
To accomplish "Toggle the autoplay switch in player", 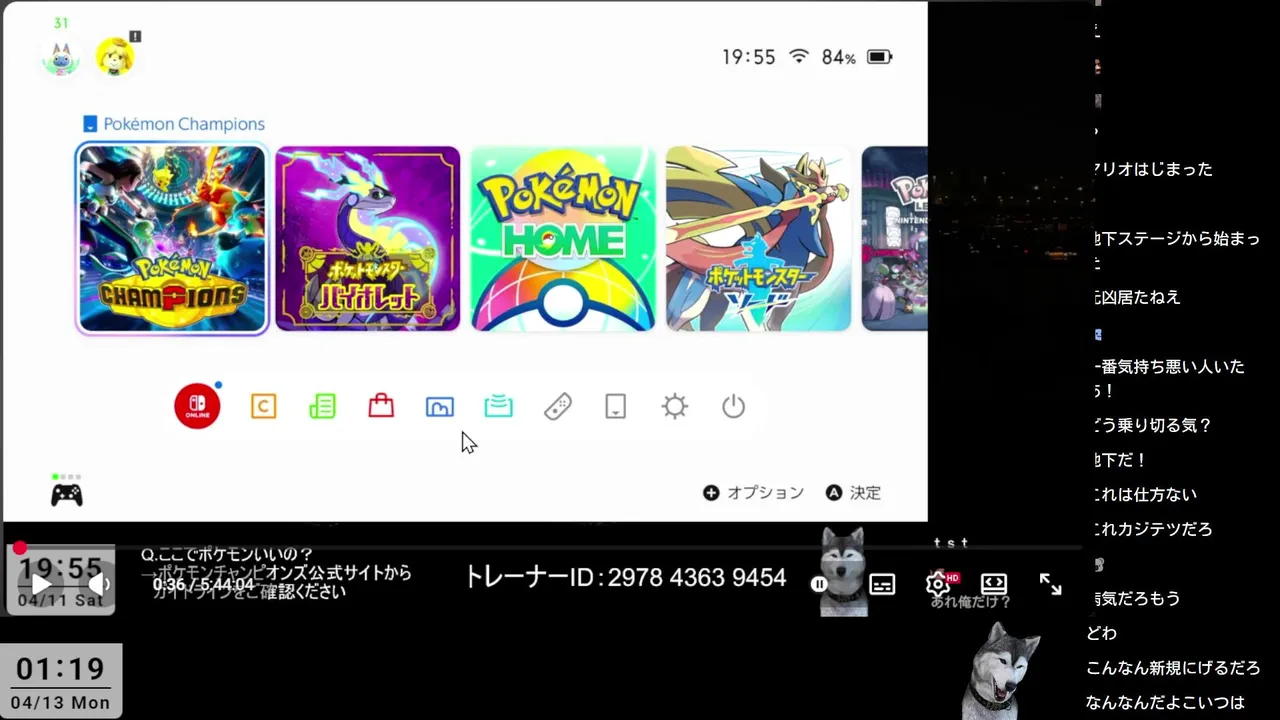I will 822,584.
